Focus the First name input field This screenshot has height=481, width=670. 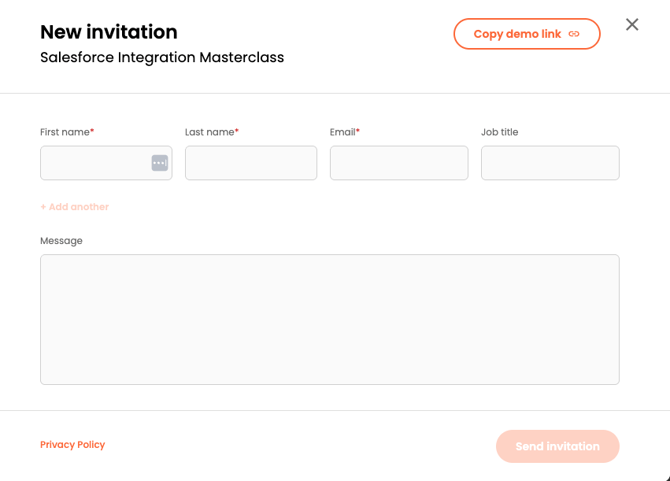94,163
